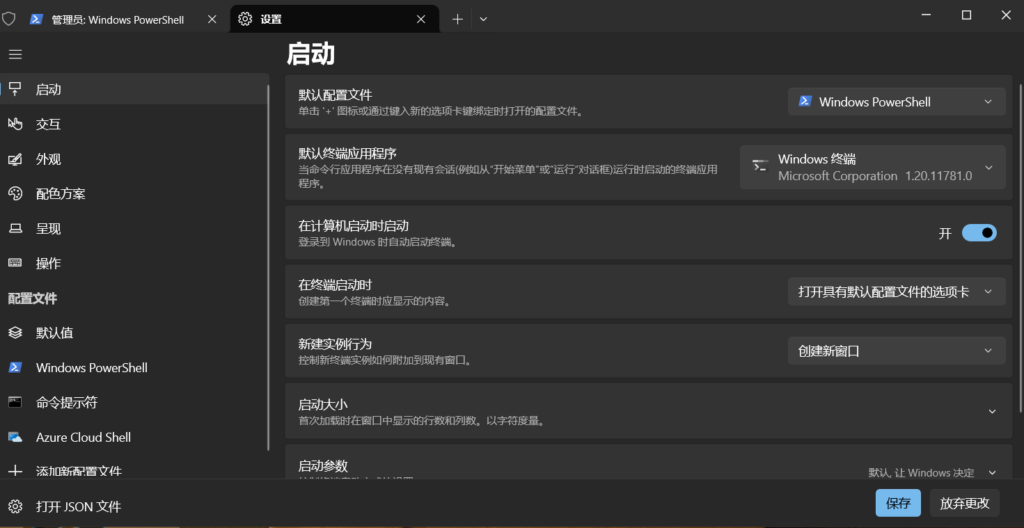Add a new profile with 添加新配置文件

78,471
